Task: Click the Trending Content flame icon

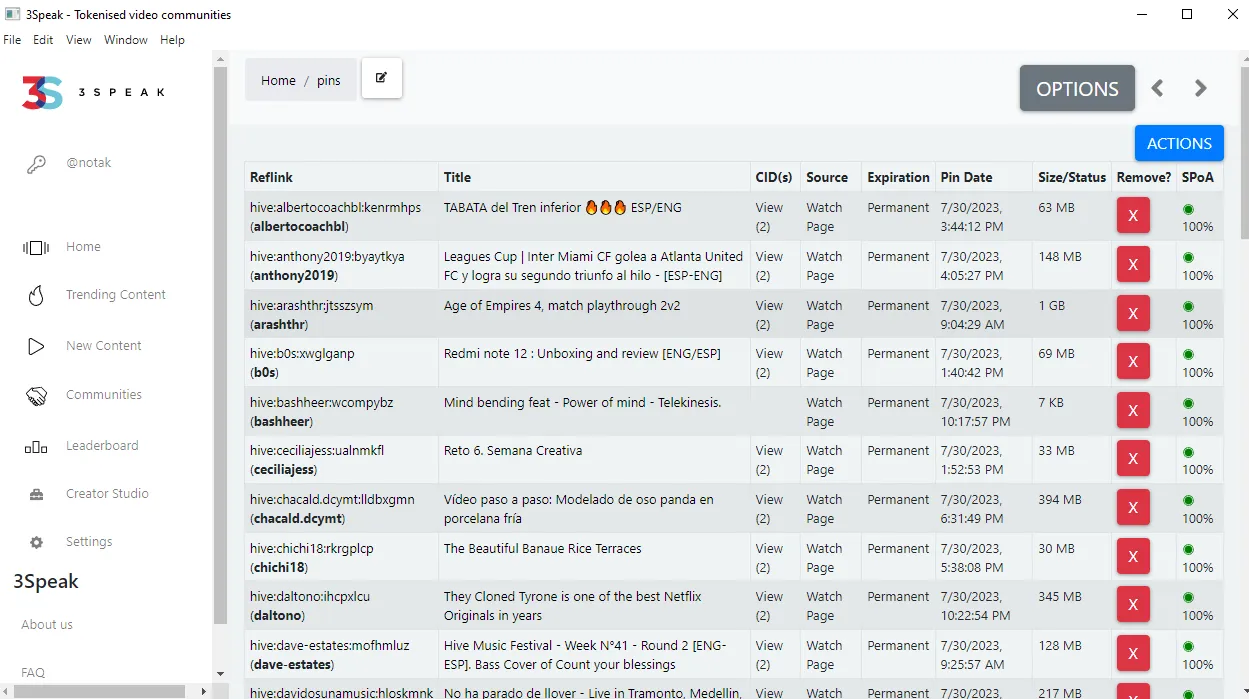Action: [36, 295]
